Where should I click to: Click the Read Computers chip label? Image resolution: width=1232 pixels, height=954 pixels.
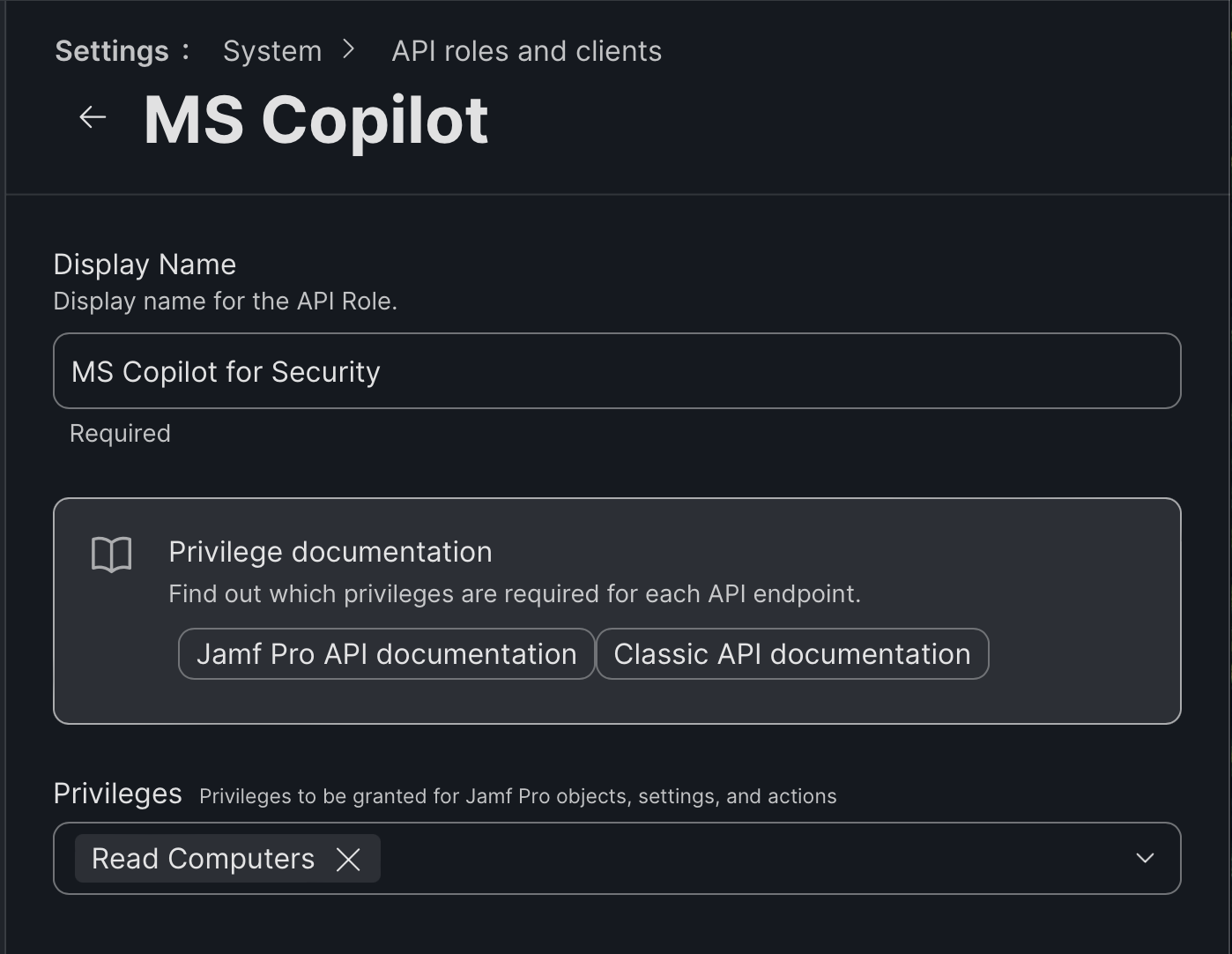pyautogui.click(x=201, y=858)
